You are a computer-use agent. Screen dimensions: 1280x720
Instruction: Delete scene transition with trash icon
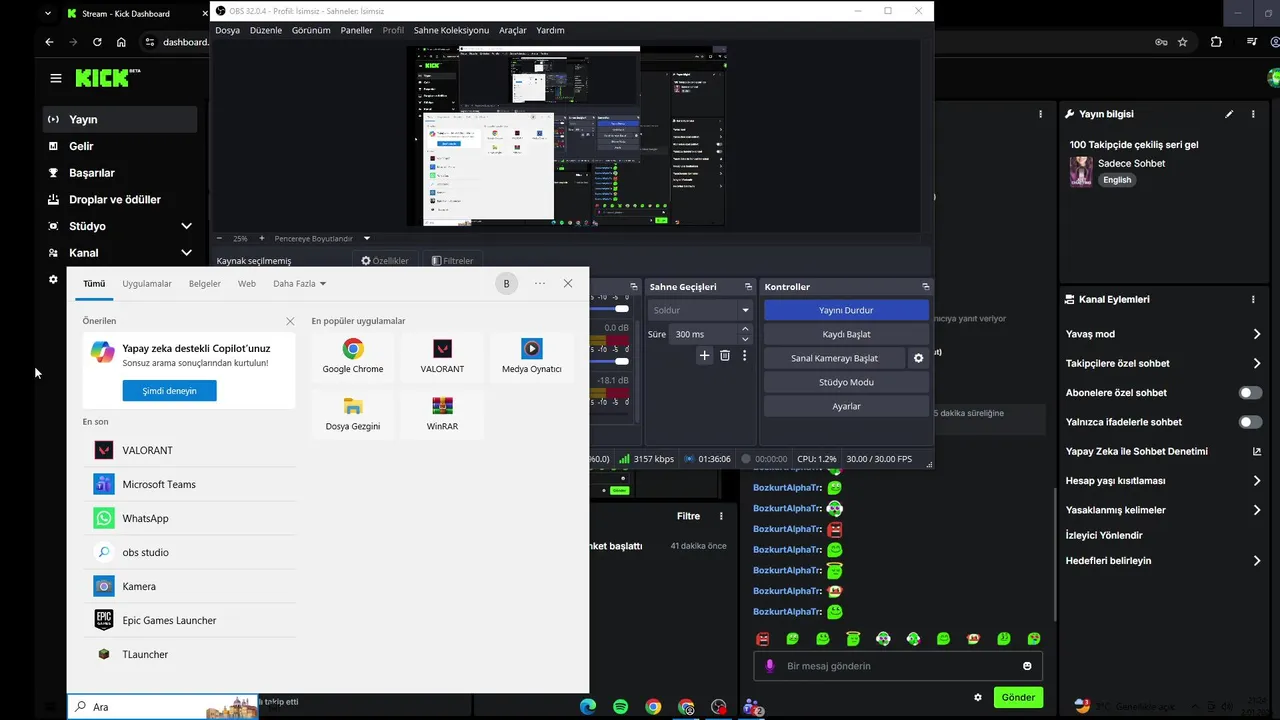[725, 355]
